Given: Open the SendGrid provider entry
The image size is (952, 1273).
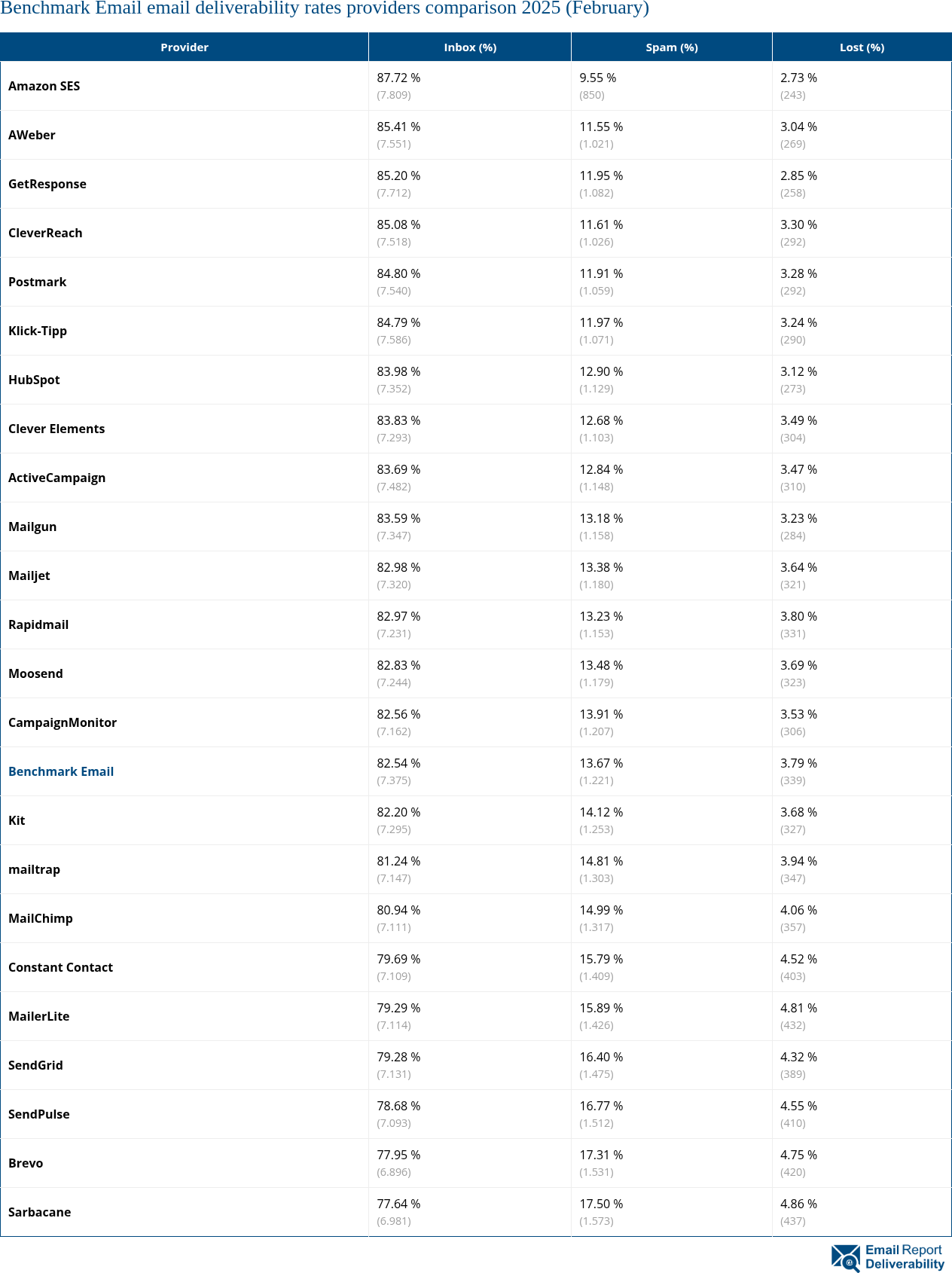Looking at the screenshot, I should [x=35, y=1065].
